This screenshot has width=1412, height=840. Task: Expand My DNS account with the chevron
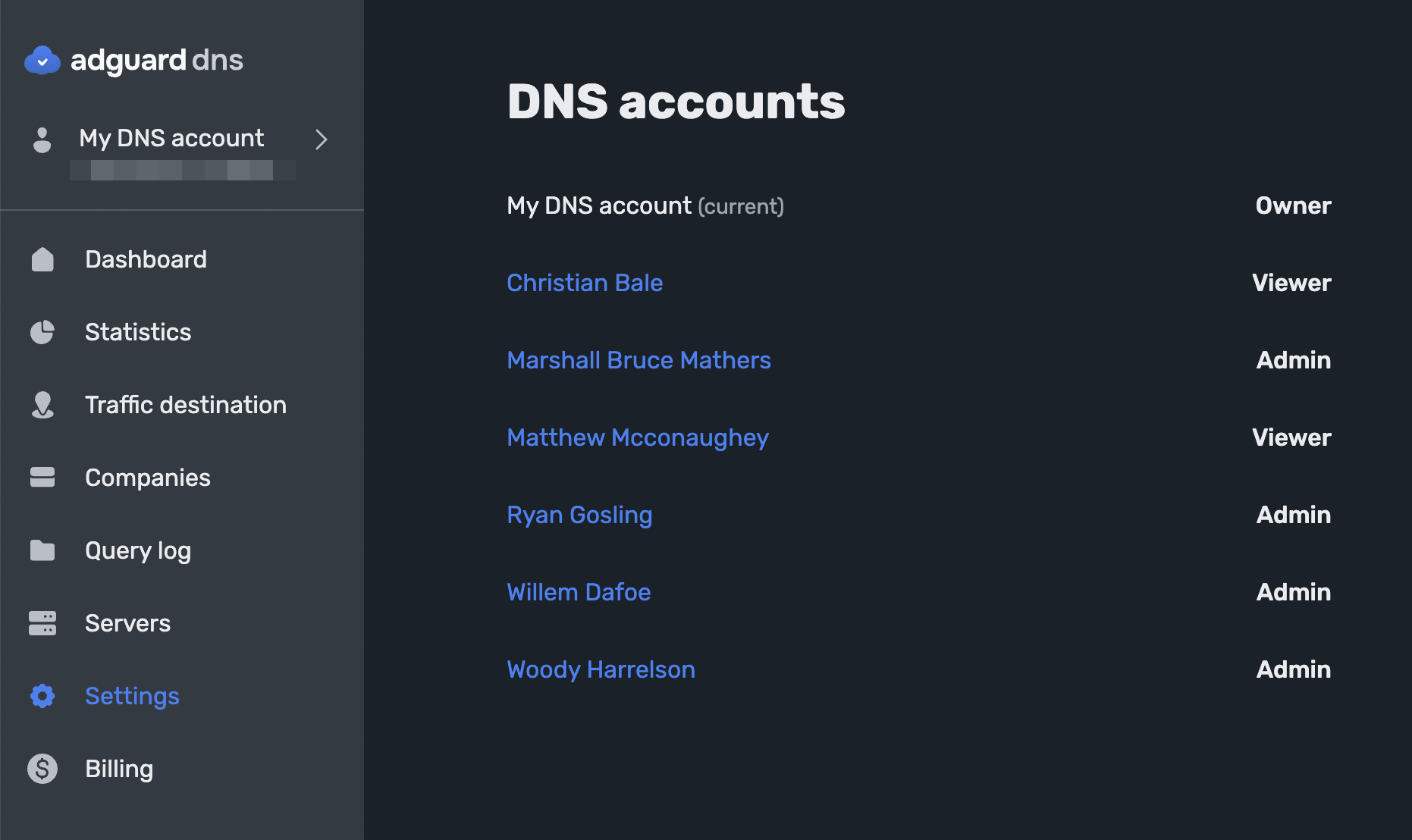click(x=321, y=139)
